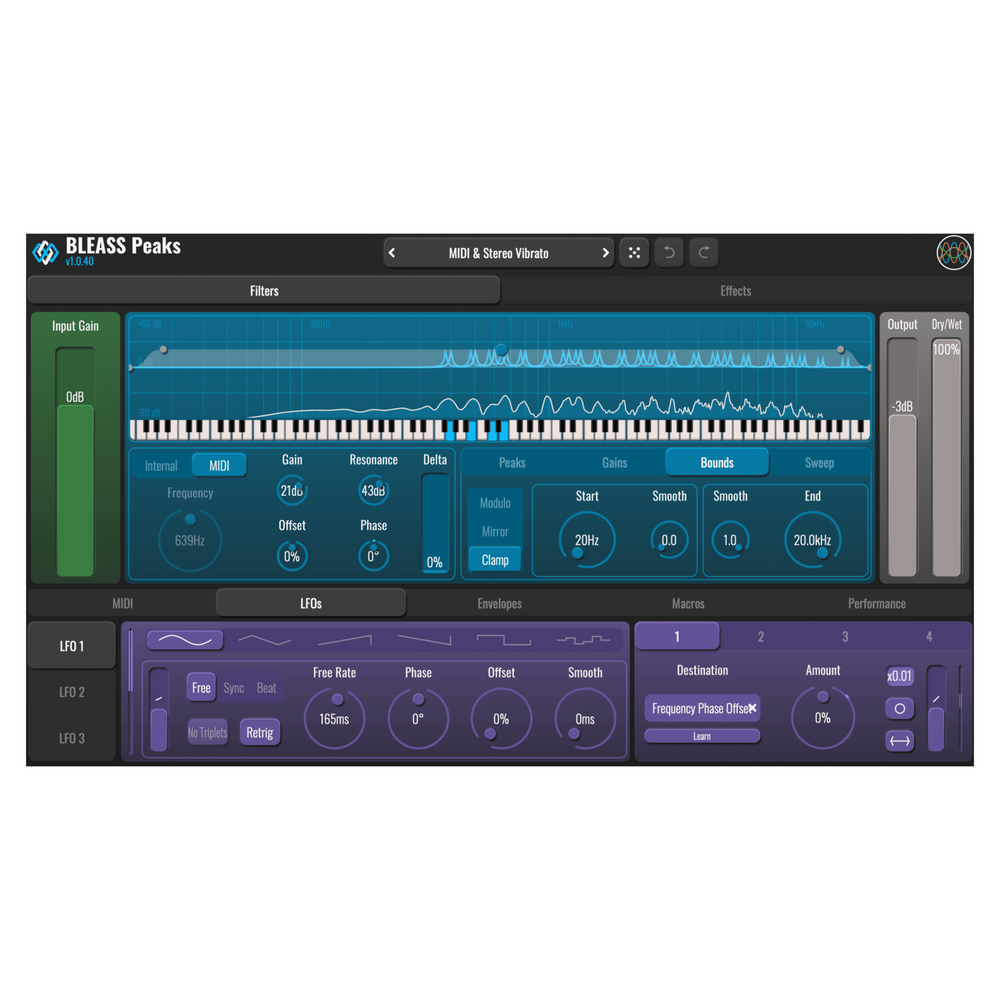The height and width of the screenshot is (1000, 1000).
Task: Click the randomize dice icon
Action: [x=634, y=253]
